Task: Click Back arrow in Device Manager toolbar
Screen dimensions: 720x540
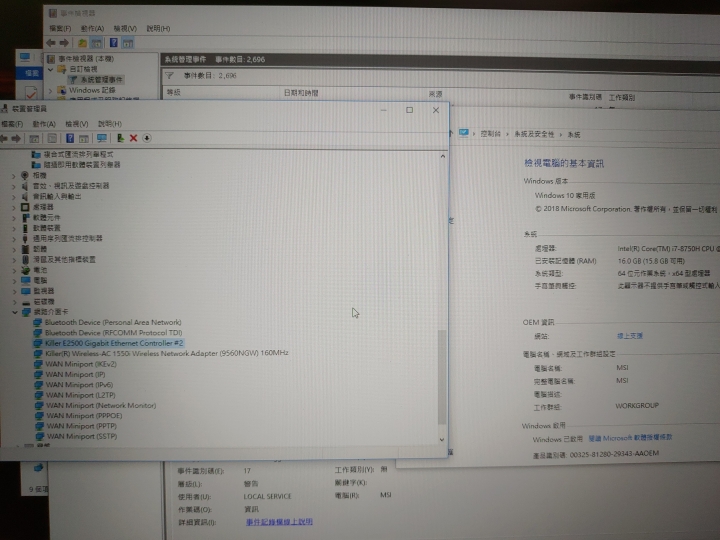Action: click(4, 138)
